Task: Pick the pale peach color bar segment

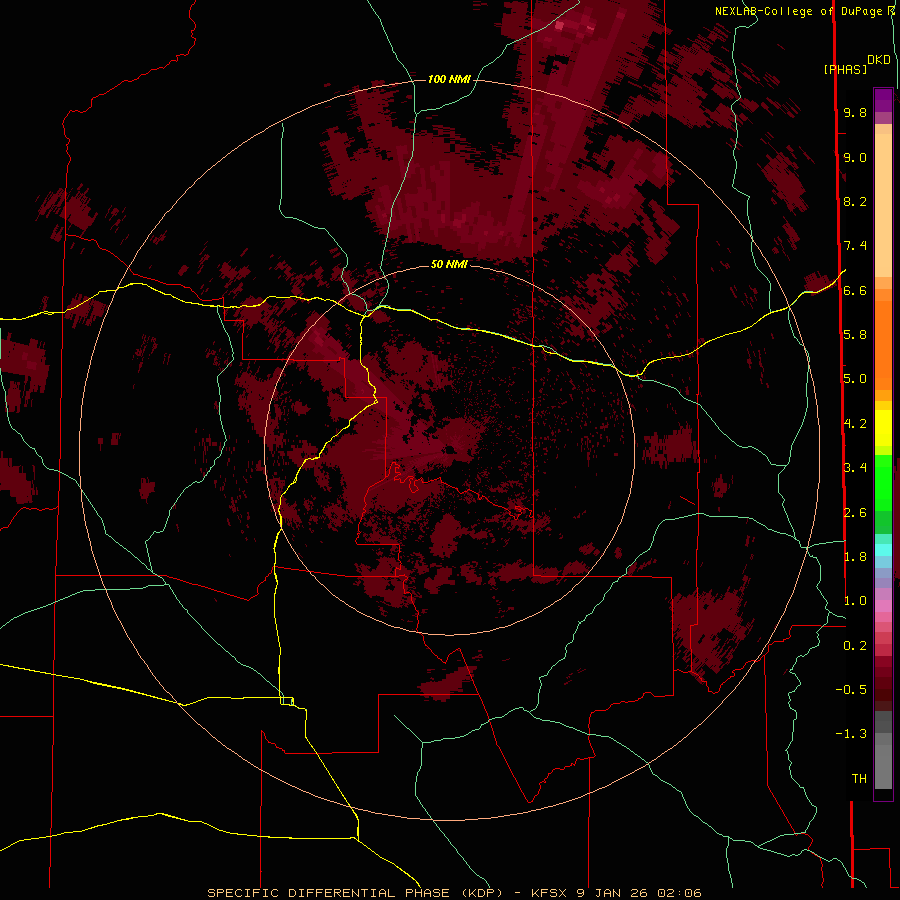Action: pos(883,207)
